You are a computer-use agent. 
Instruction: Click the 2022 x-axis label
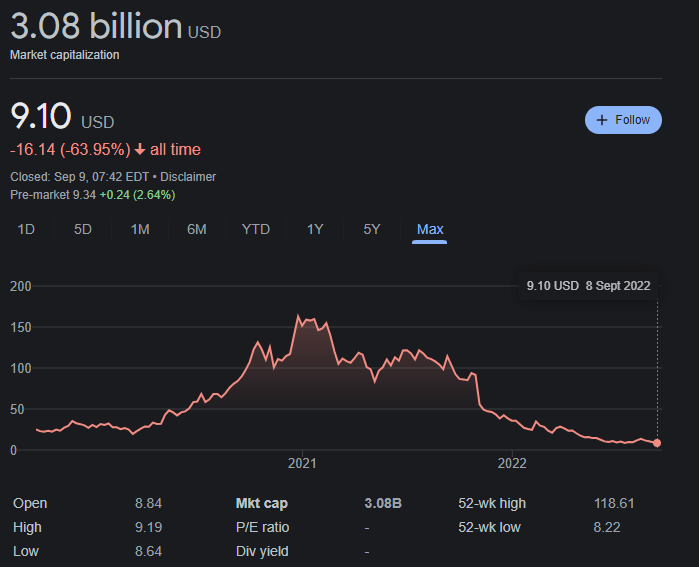(512, 463)
